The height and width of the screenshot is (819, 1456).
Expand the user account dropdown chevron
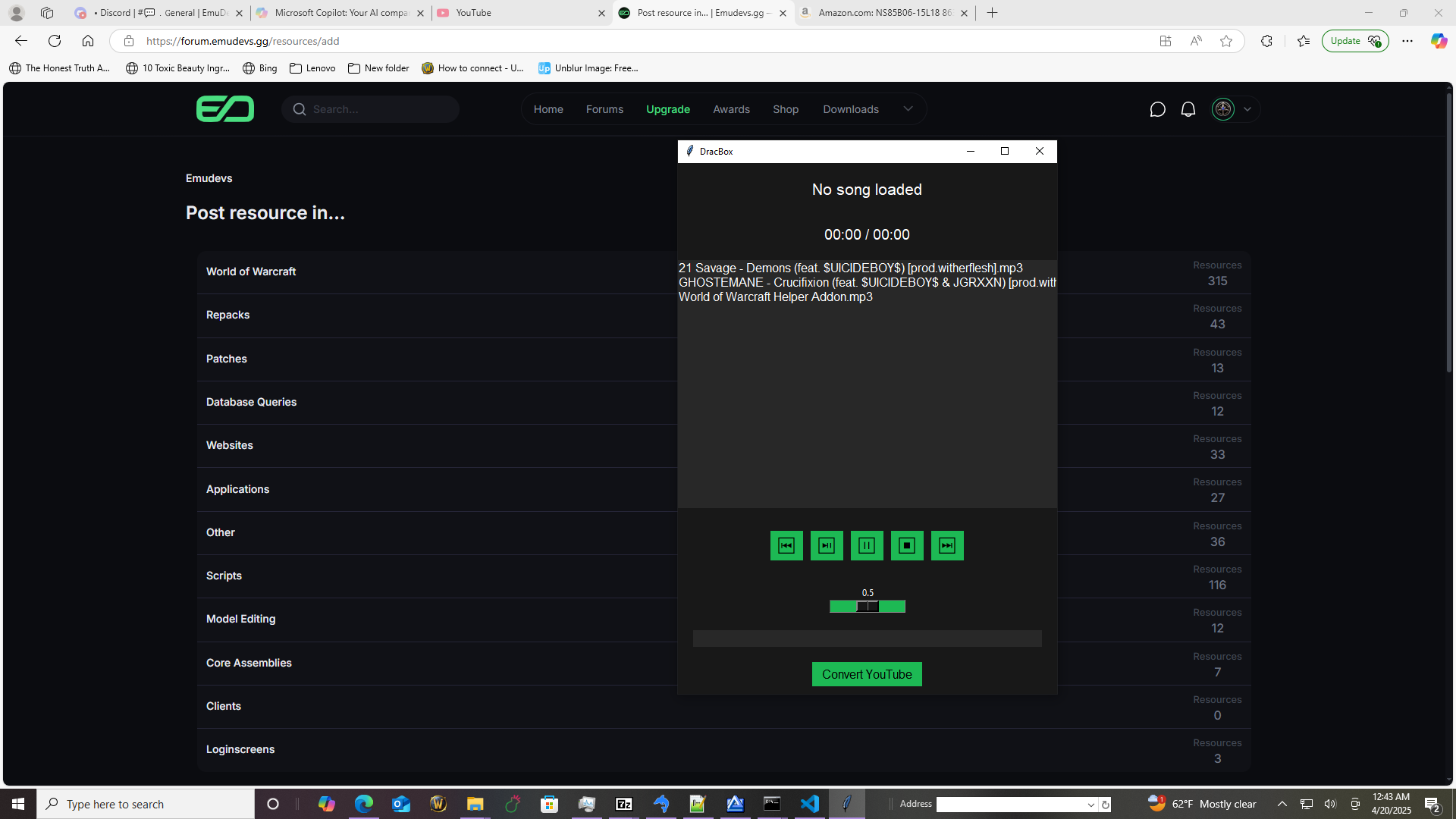pyautogui.click(x=1247, y=109)
